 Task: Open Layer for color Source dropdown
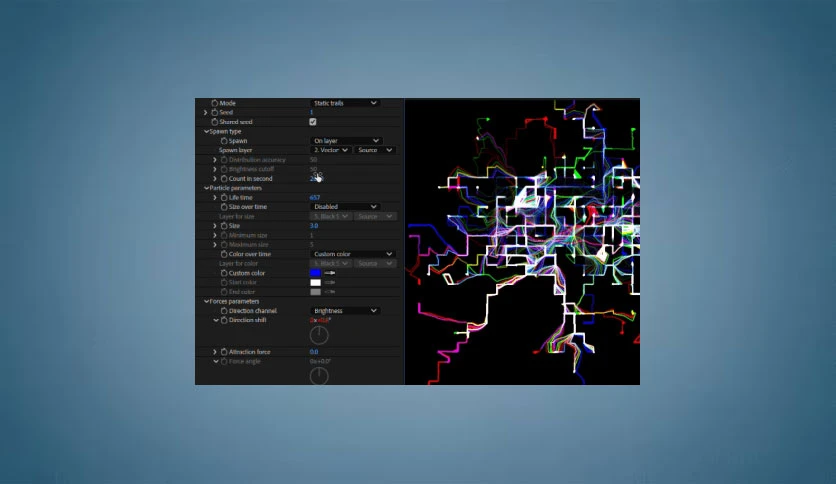(x=375, y=263)
